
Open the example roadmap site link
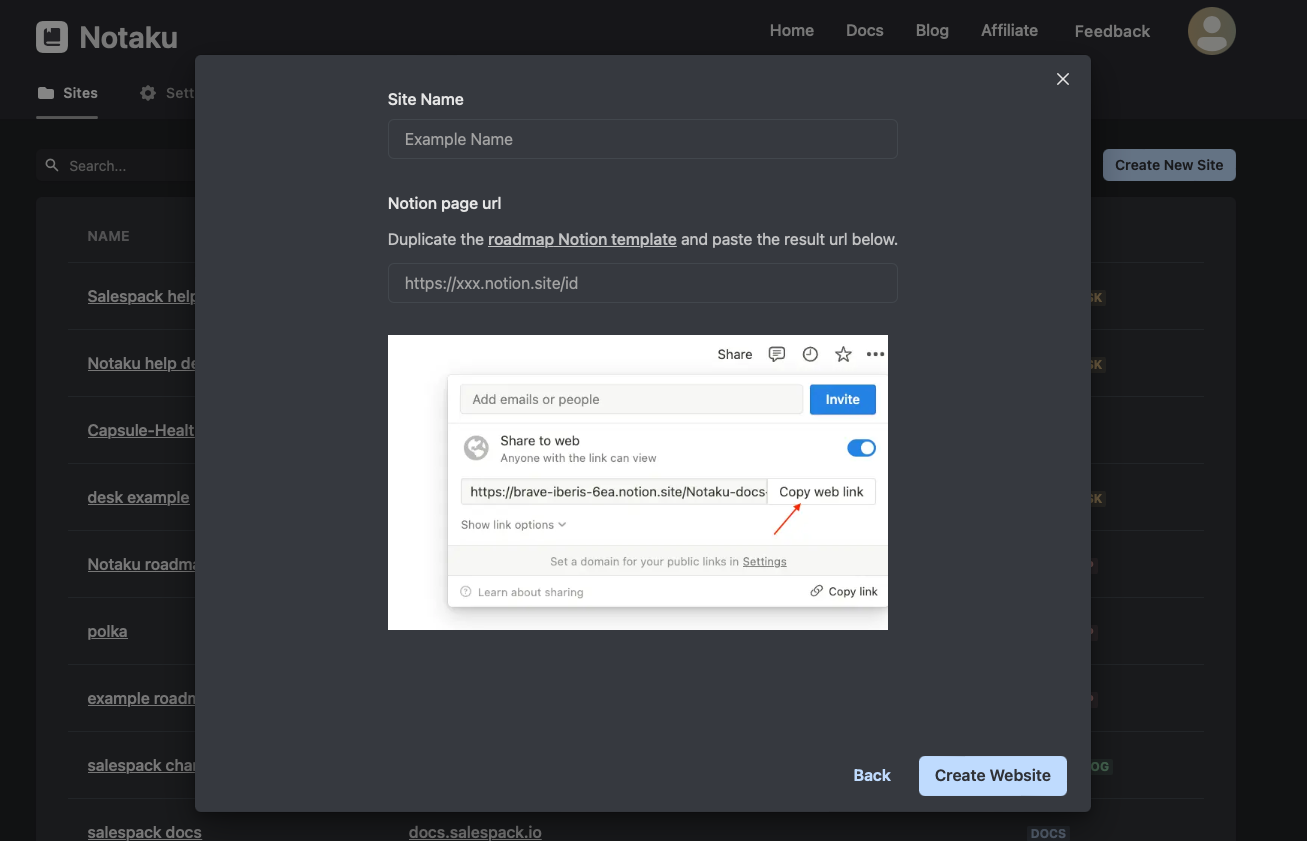tap(141, 699)
